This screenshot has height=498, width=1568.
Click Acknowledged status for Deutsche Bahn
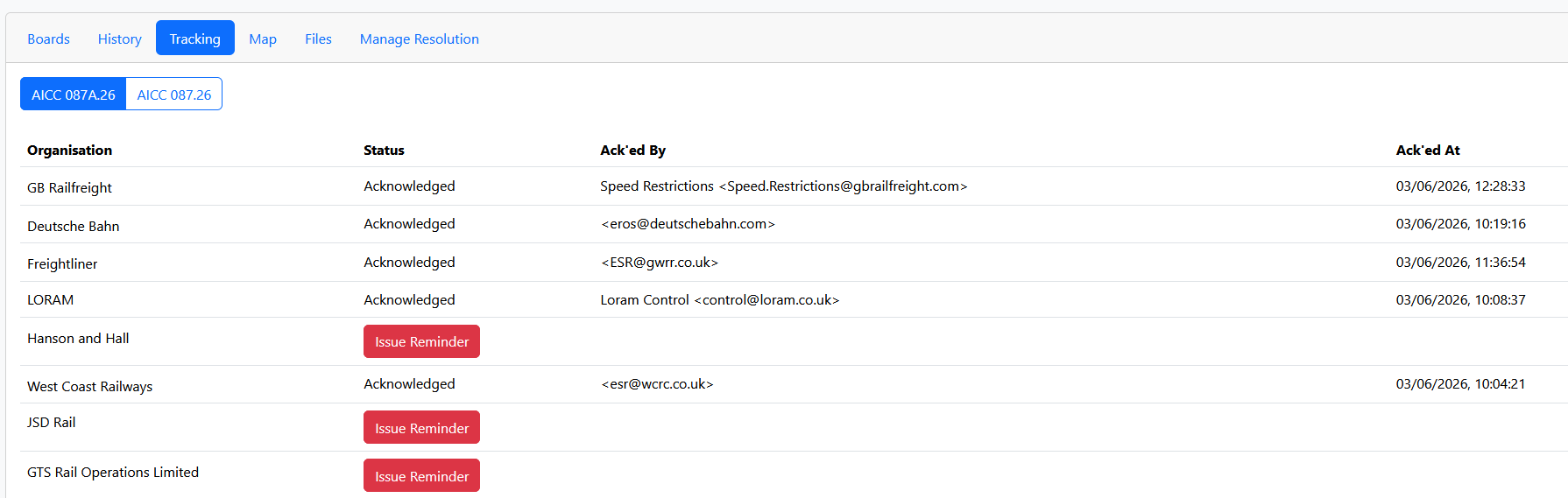pyautogui.click(x=409, y=223)
